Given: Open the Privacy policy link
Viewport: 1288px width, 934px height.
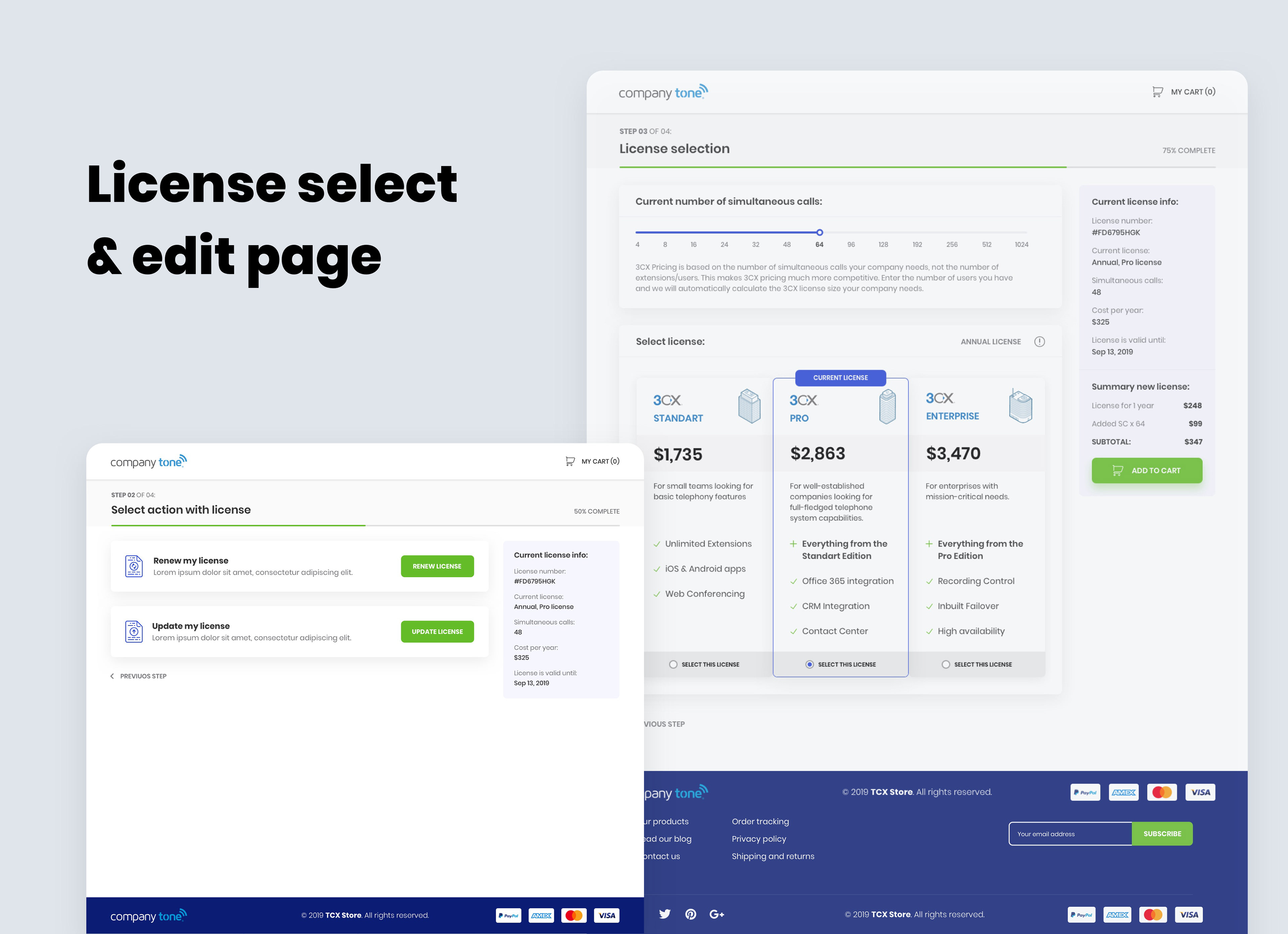Looking at the screenshot, I should click(759, 839).
